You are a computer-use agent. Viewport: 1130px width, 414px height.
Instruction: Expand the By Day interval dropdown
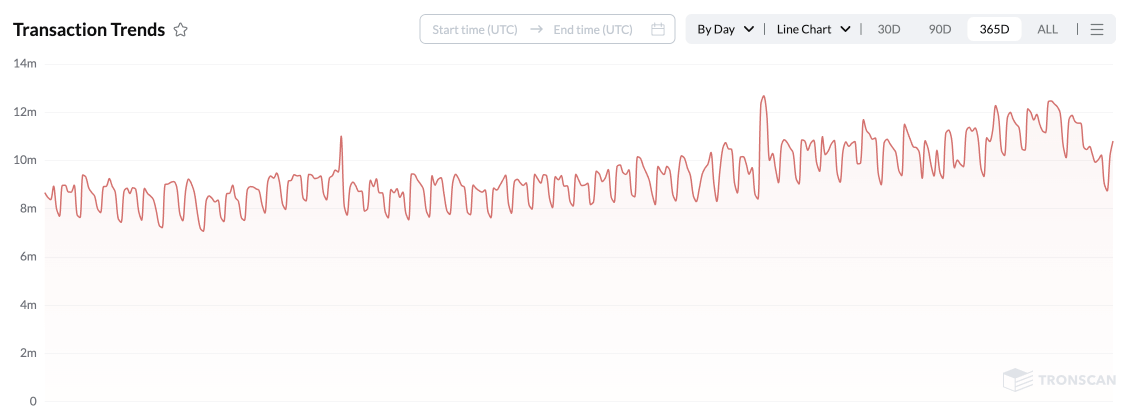coord(725,30)
